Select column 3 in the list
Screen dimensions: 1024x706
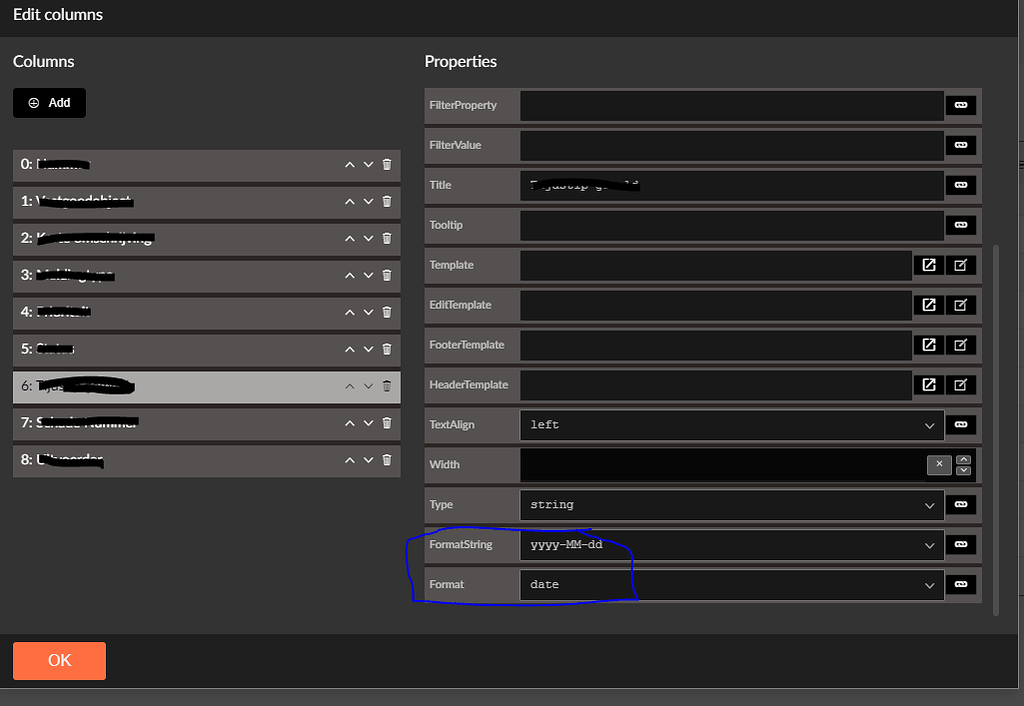pyautogui.click(x=206, y=276)
